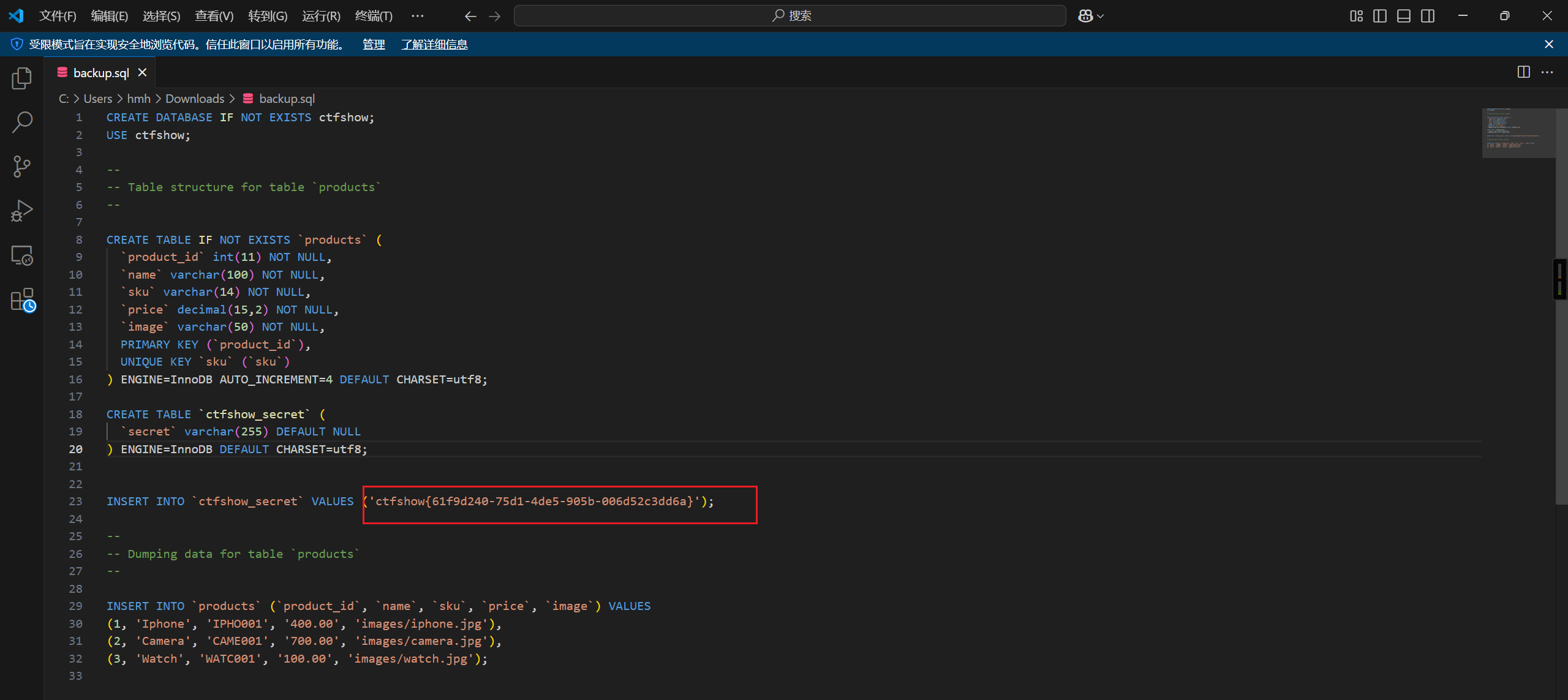Toggle the primary side bar
The image size is (1568, 700).
coord(1380,16)
